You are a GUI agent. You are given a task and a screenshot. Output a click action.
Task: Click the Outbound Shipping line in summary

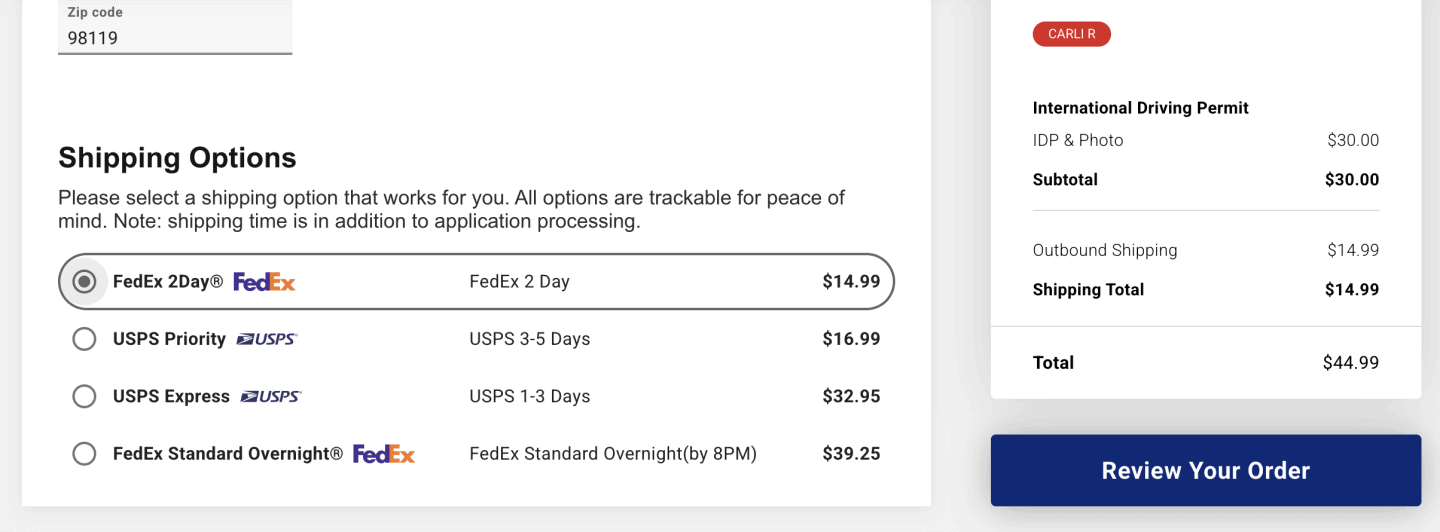tap(1104, 250)
